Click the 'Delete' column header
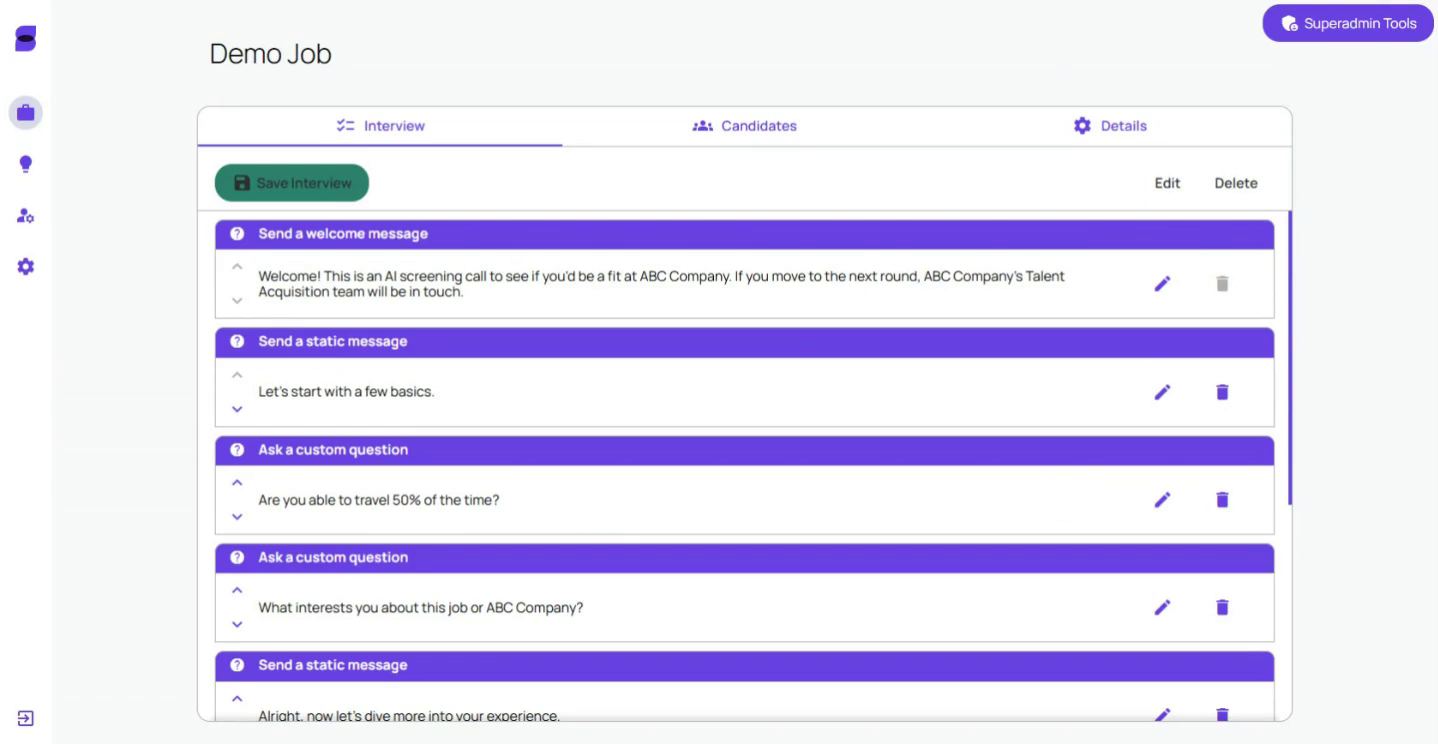The width and height of the screenshot is (1438, 744). 1236,183
